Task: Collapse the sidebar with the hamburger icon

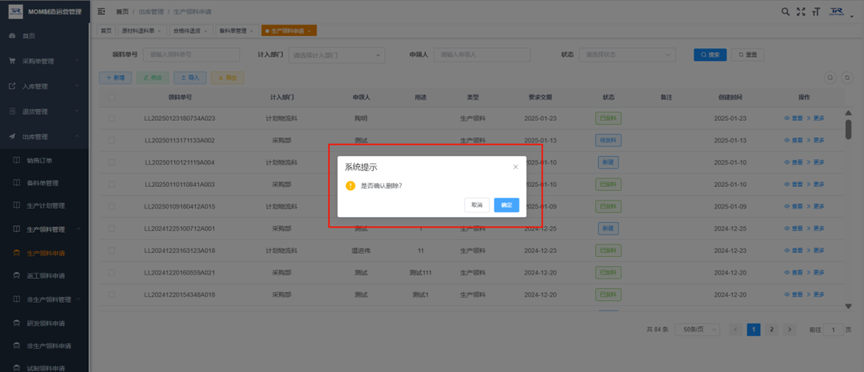Action: click(101, 11)
